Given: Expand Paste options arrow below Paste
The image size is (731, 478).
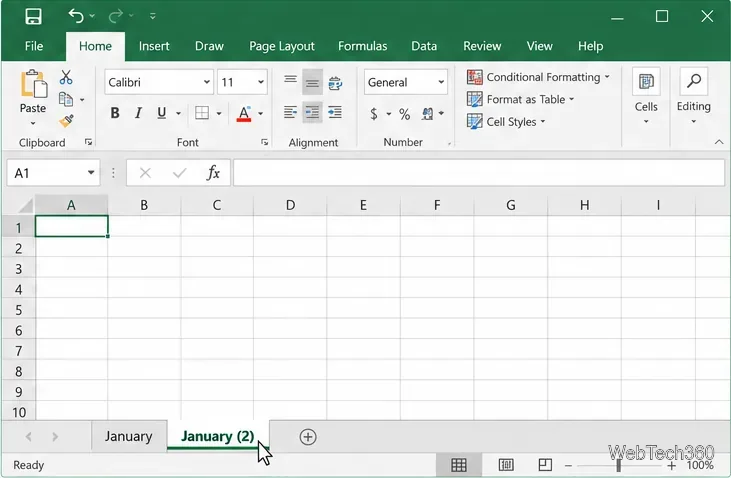Looking at the screenshot, I should point(33,124).
